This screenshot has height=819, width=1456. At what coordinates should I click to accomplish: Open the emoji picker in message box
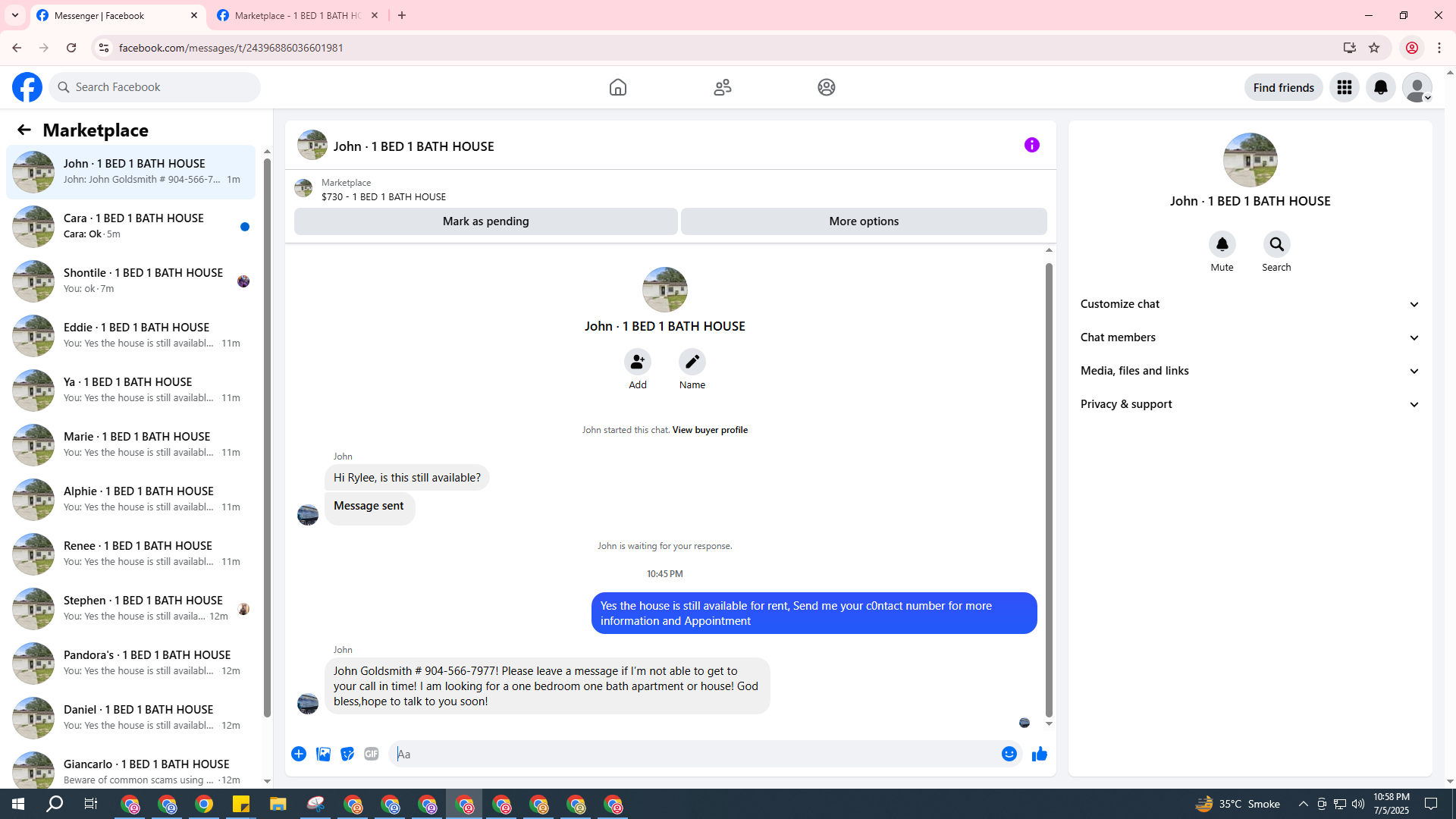(x=1009, y=754)
